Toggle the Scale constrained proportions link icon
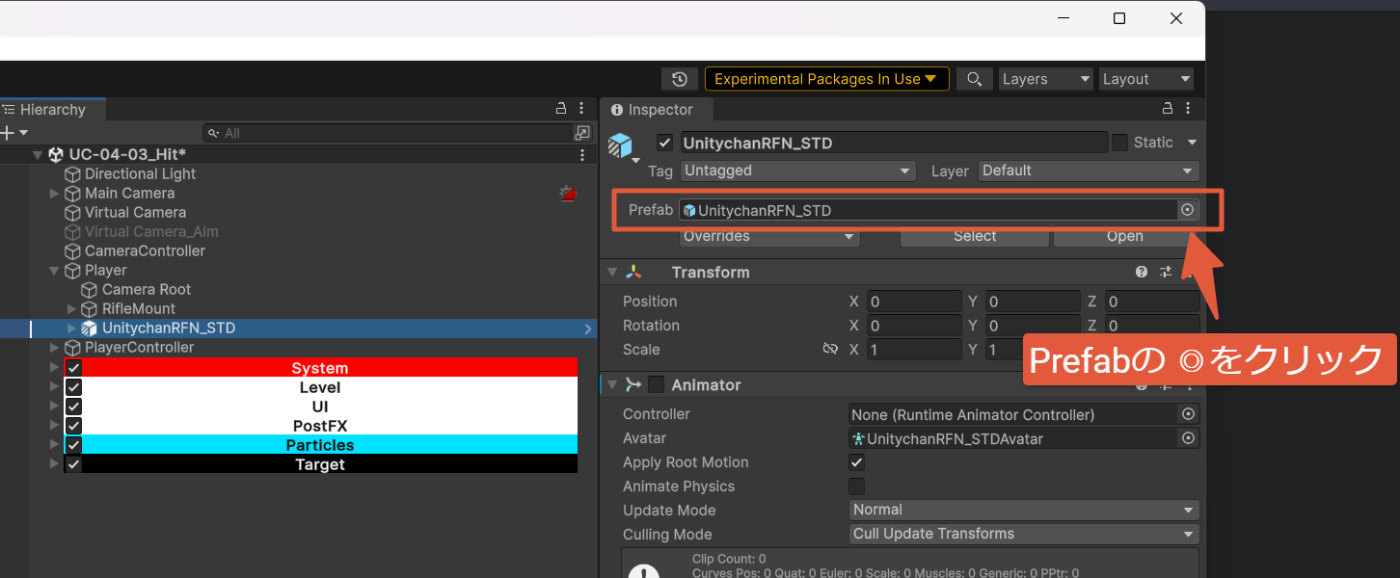Screen dimensions: 1400x578 [829, 349]
